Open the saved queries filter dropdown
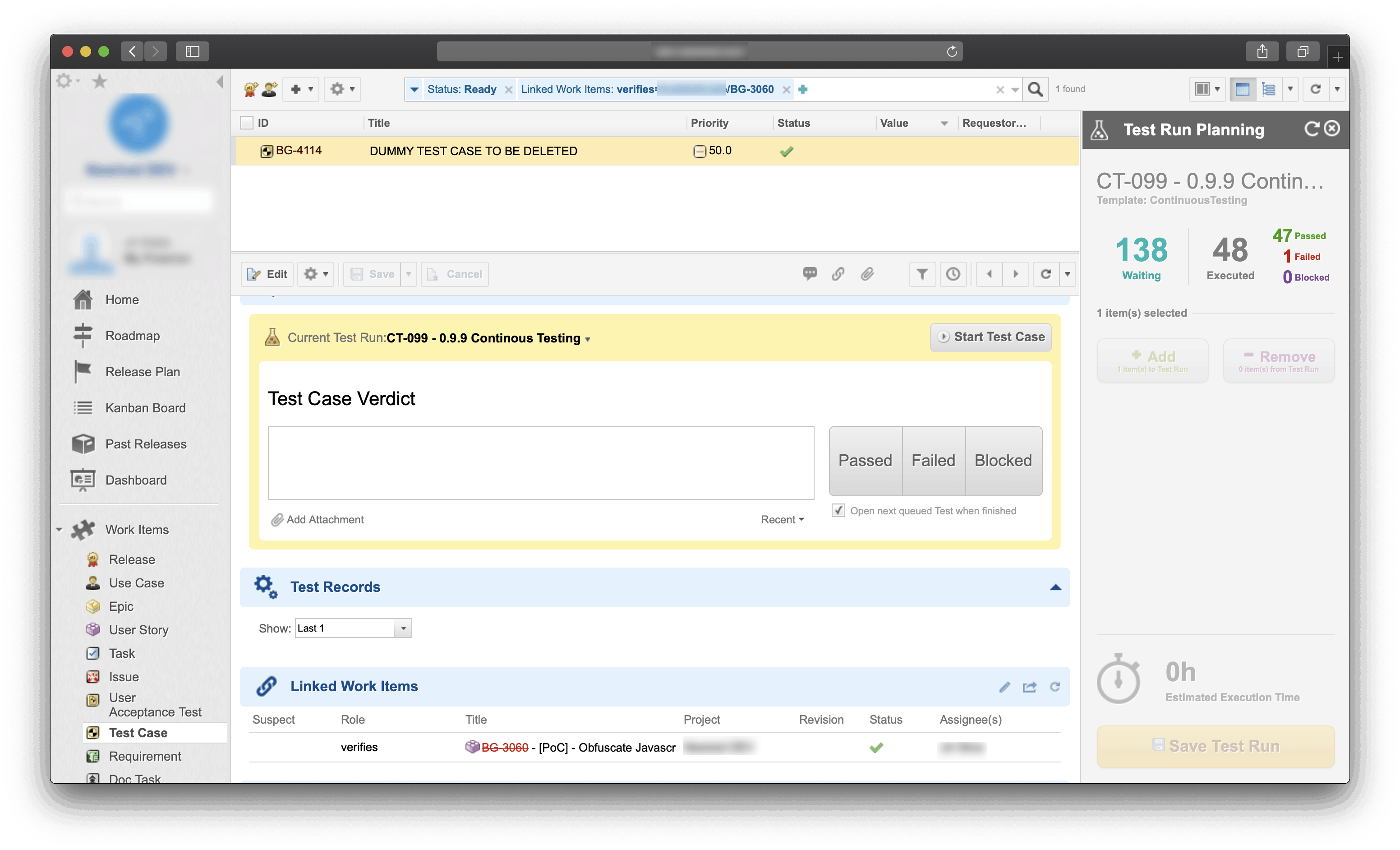The image size is (1400, 850). [x=414, y=90]
